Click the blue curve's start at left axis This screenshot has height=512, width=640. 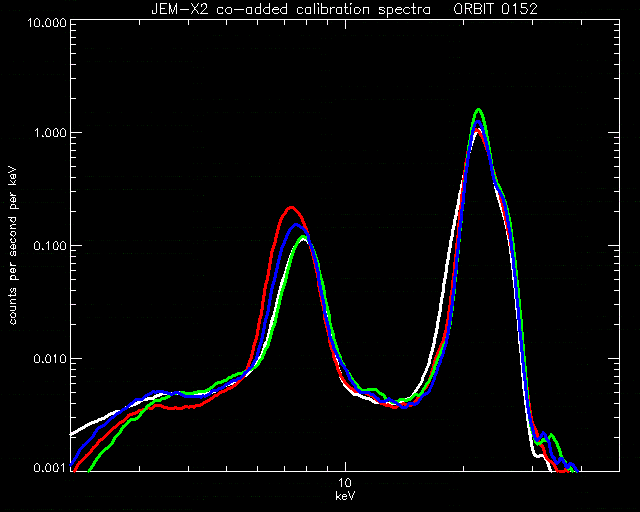pyautogui.click(x=73, y=464)
